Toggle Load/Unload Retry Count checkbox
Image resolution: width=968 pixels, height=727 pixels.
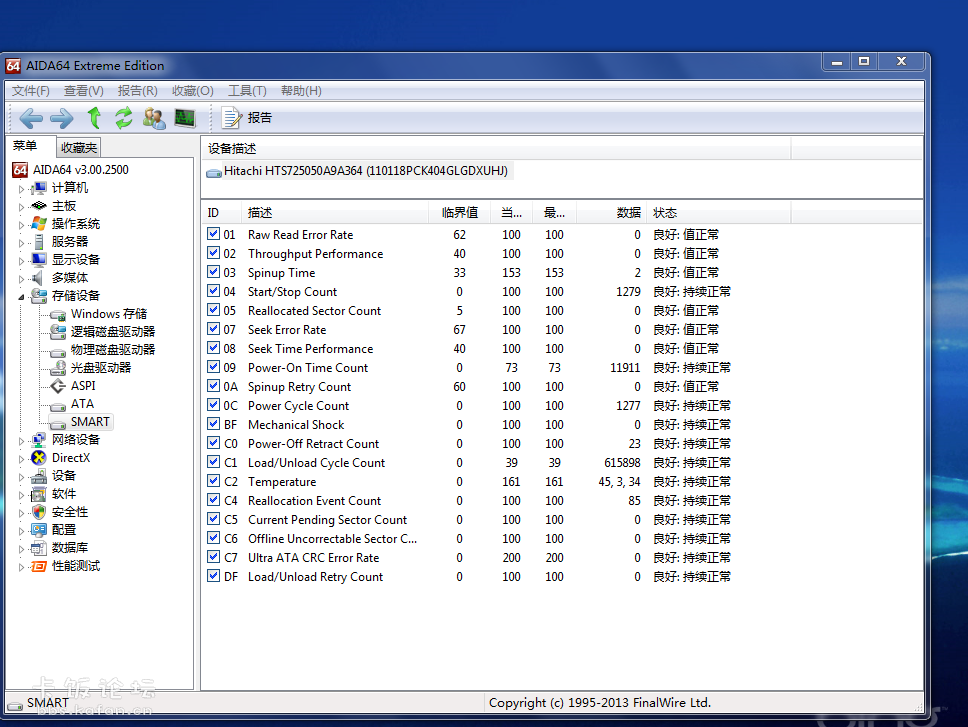point(214,576)
